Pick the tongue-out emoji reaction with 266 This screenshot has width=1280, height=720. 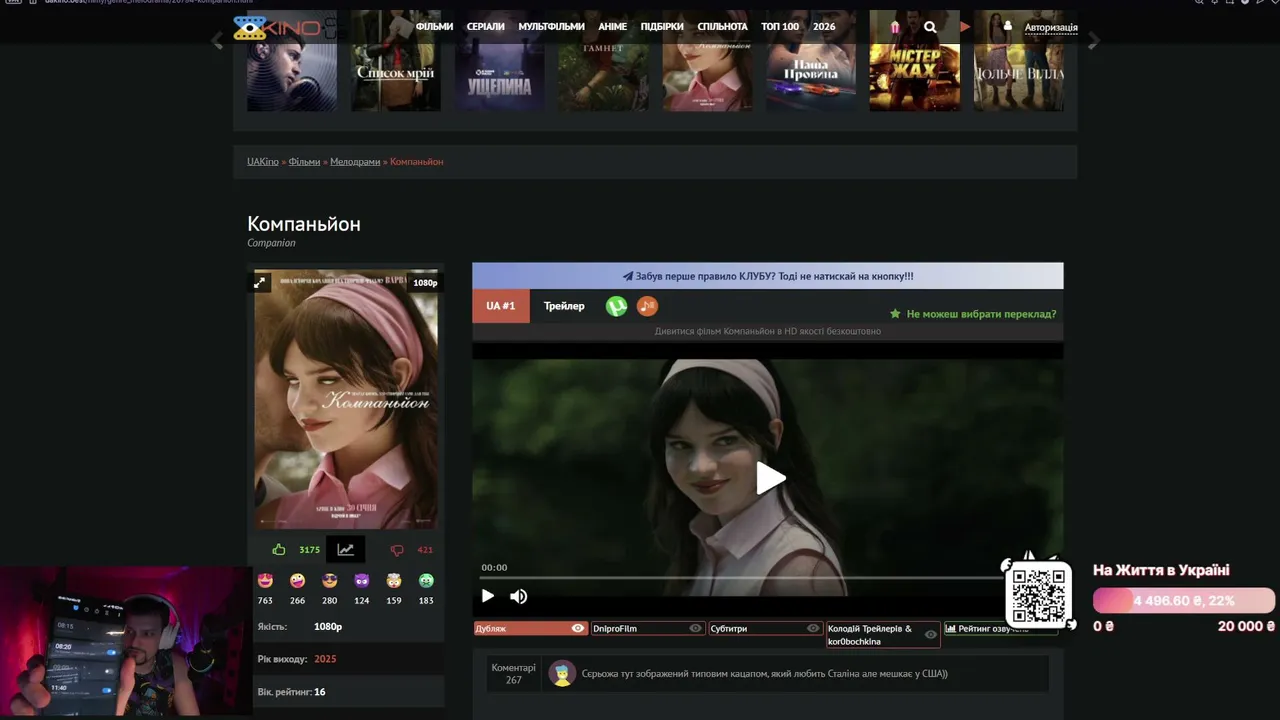(x=297, y=580)
